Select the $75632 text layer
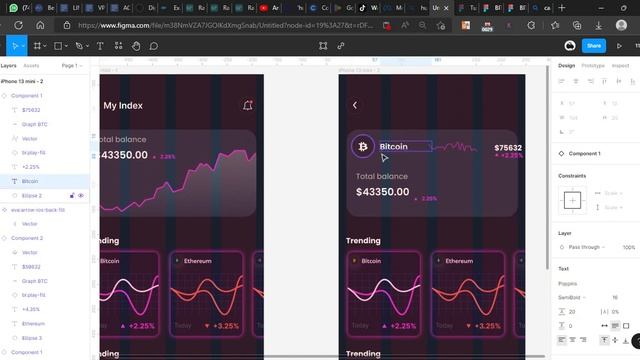 click(31, 110)
